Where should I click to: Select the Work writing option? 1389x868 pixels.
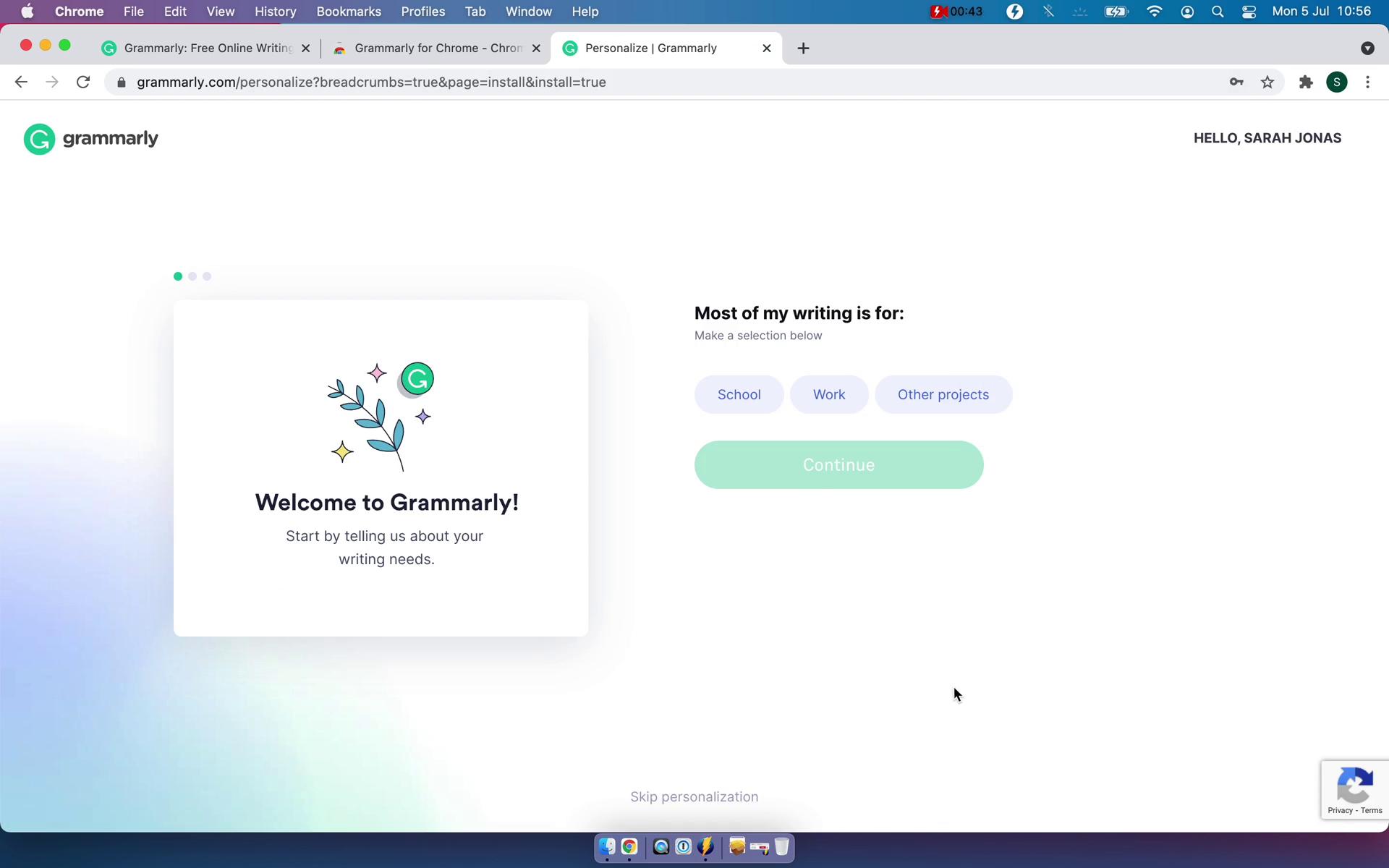829,394
